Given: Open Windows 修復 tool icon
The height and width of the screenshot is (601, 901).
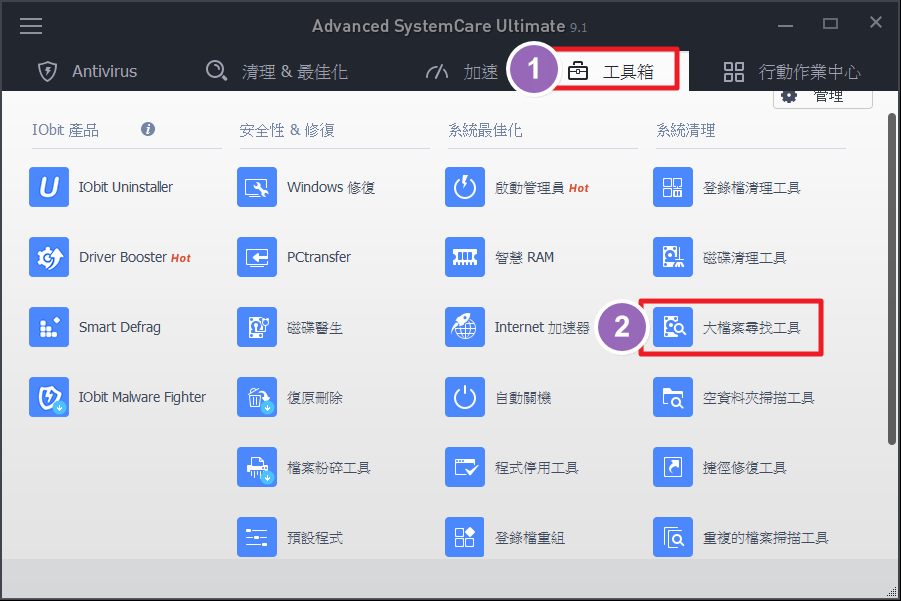Looking at the screenshot, I should tap(257, 188).
